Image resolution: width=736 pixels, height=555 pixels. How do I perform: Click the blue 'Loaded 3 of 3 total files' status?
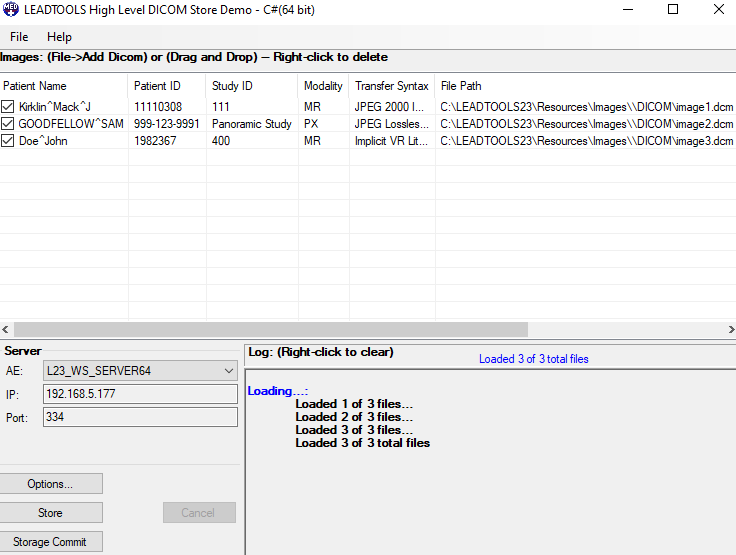click(x=534, y=359)
